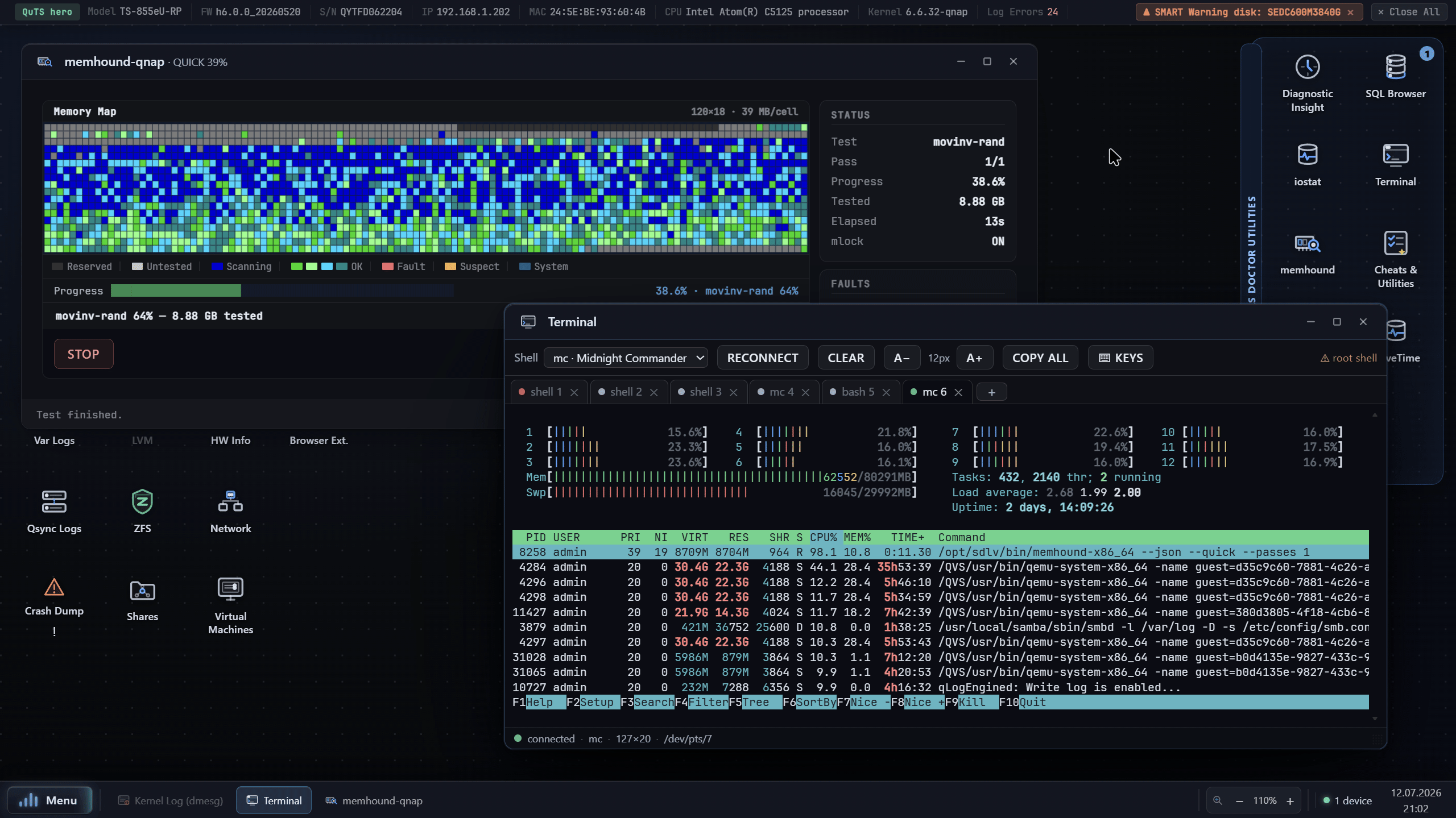The width and height of the screenshot is (1456, 818).
Task: Close the shell 3 terminal tab
Action: tap(734, 392)
